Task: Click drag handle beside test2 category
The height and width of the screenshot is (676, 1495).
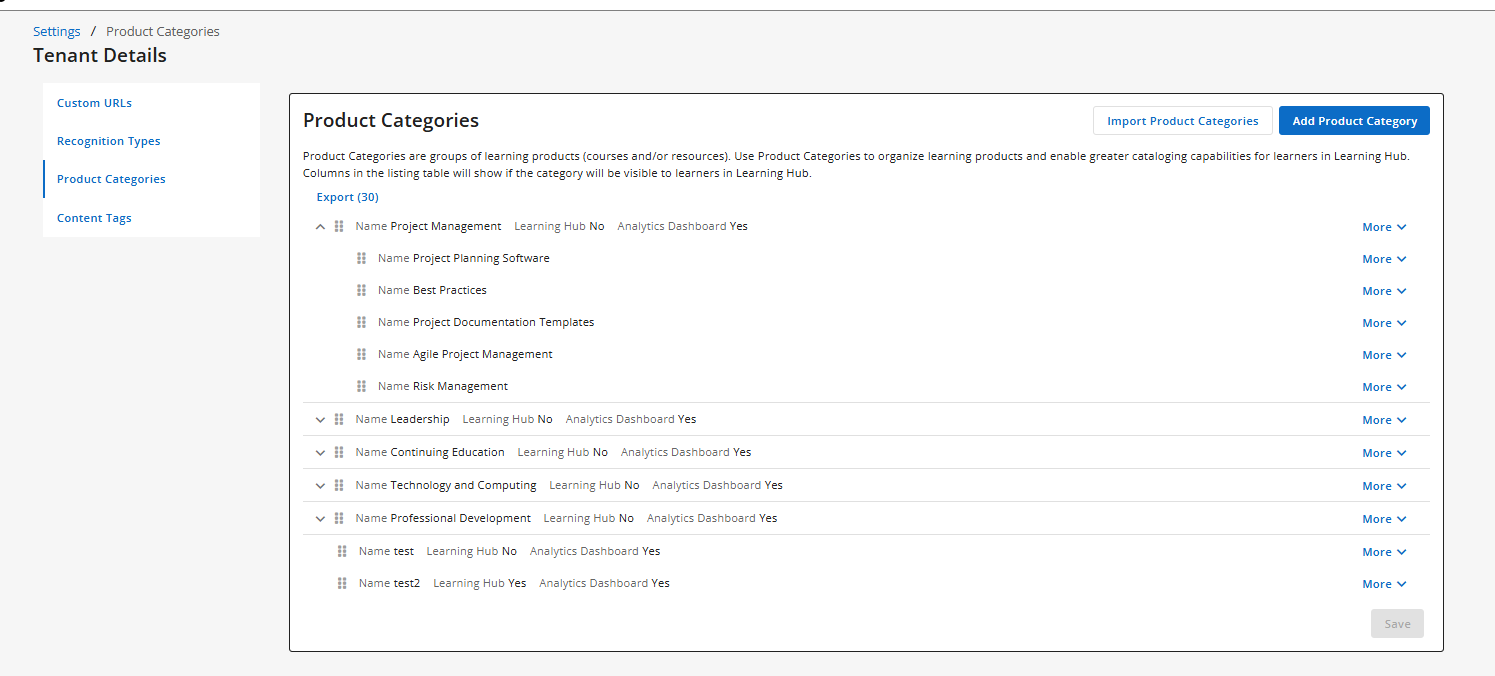Action: [342, 584]
